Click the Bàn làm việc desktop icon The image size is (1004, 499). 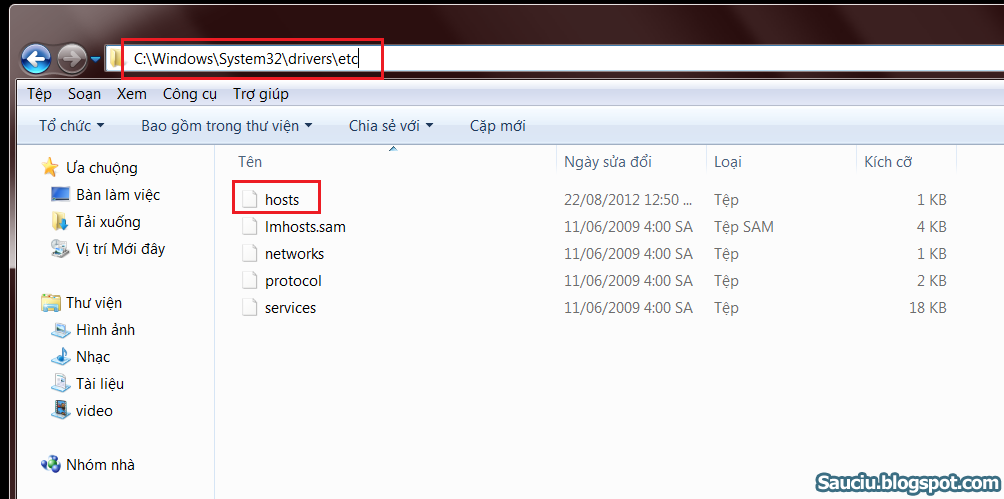click(60, 194)
